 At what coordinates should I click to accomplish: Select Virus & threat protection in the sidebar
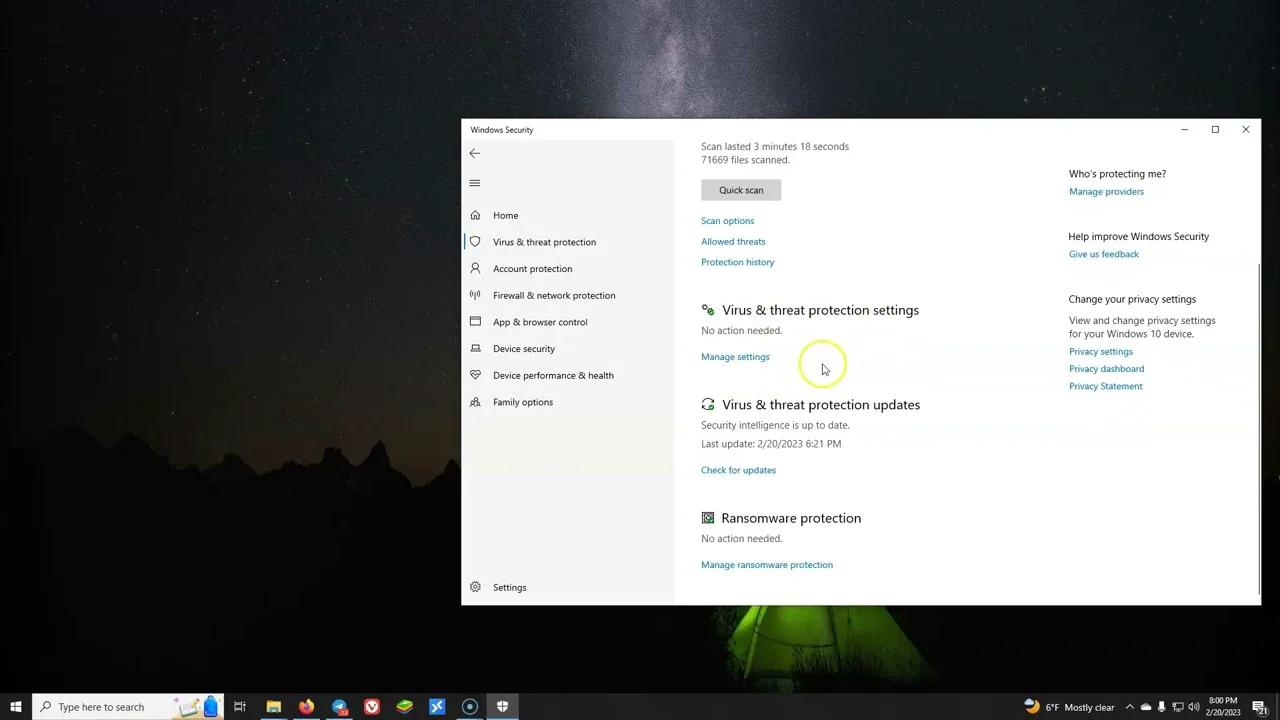click(544, 241)
